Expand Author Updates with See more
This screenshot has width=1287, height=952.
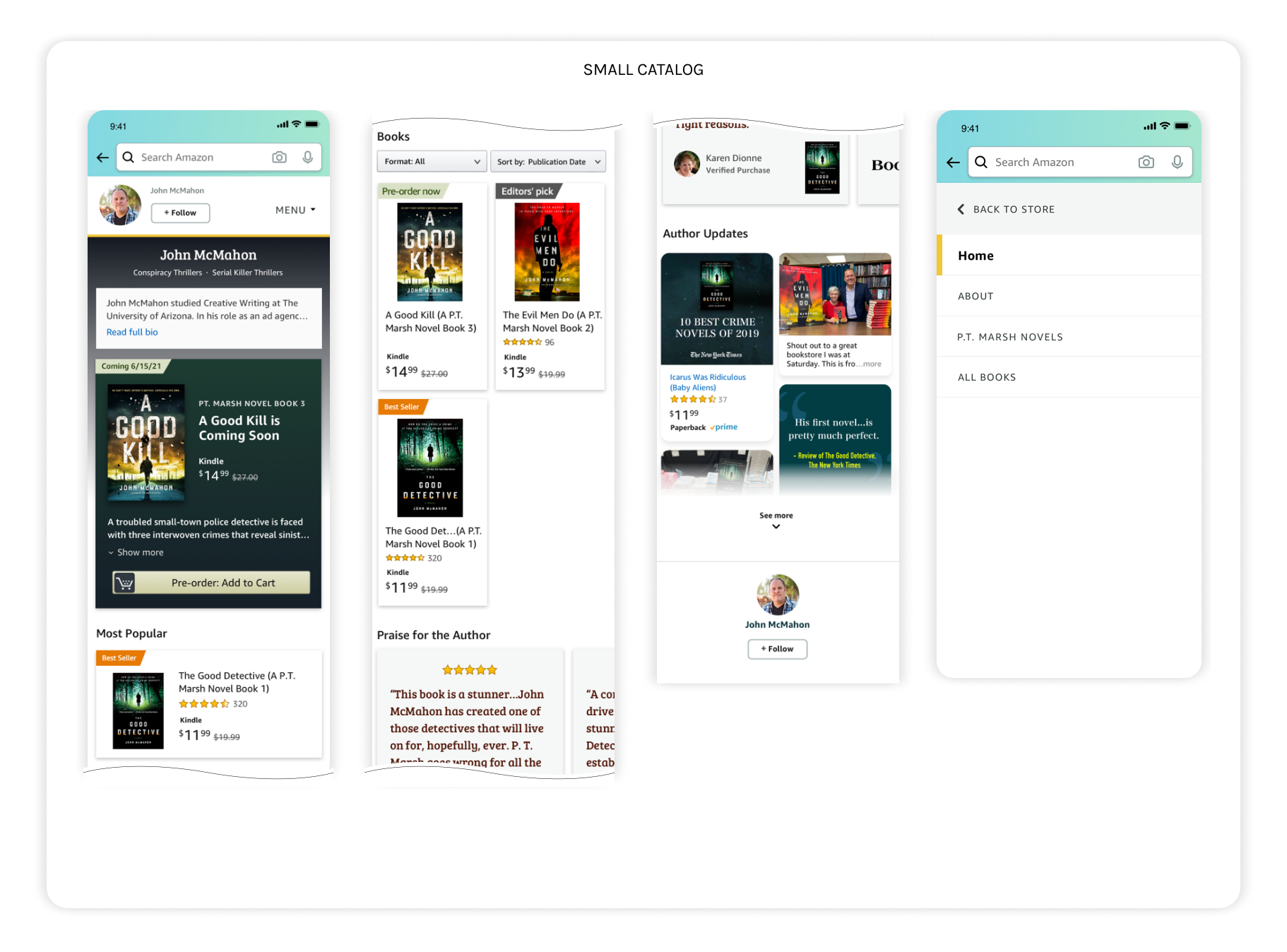click(776, 520)
